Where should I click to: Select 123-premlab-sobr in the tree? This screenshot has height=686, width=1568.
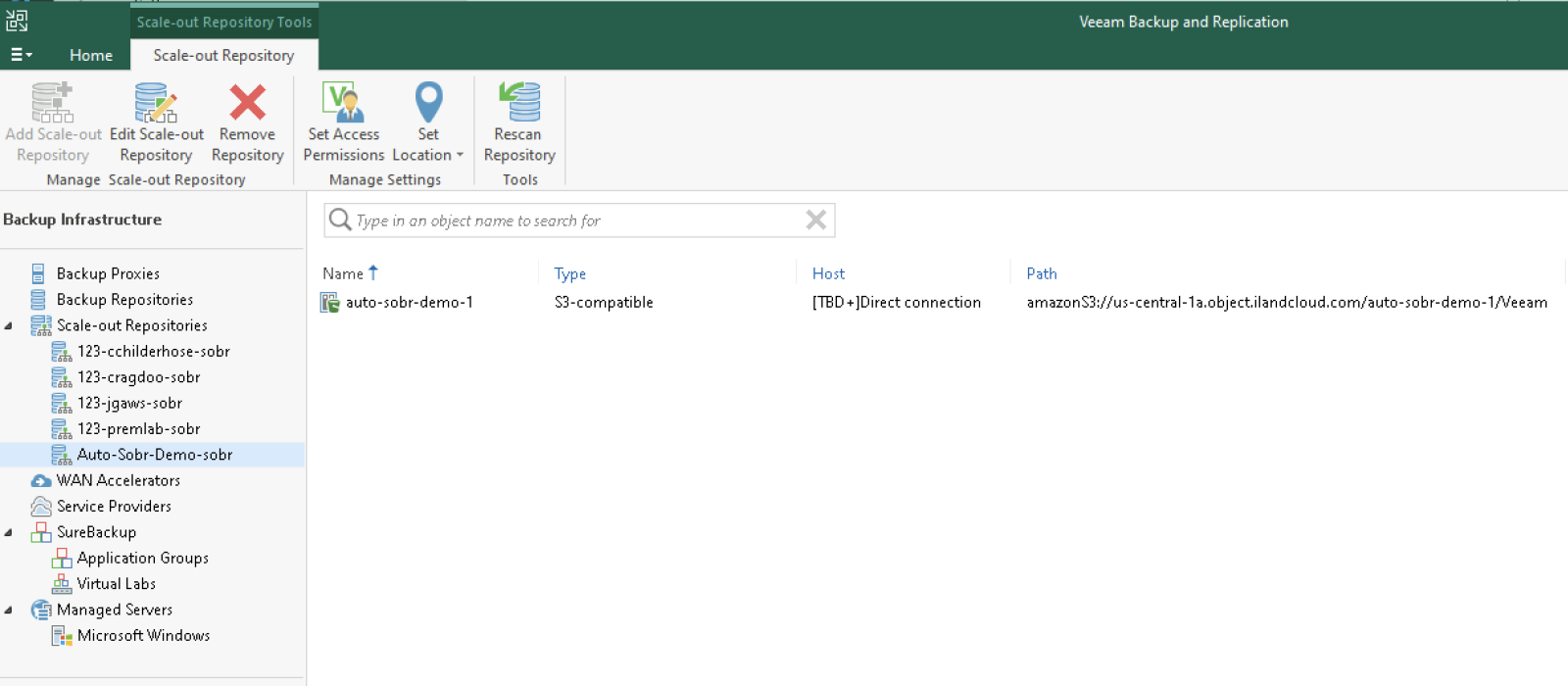coord(138,429)
